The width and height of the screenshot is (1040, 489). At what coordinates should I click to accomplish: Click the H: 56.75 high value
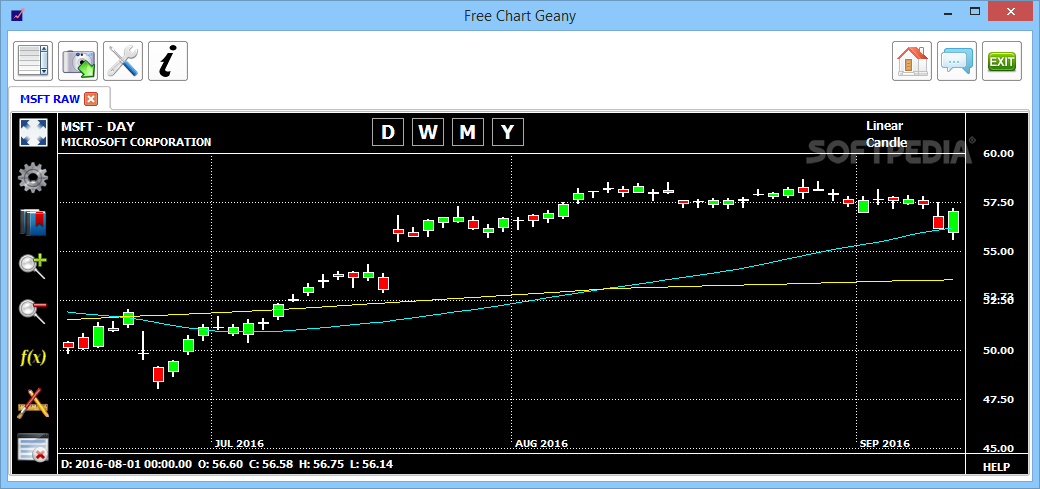tap(322, 464)
